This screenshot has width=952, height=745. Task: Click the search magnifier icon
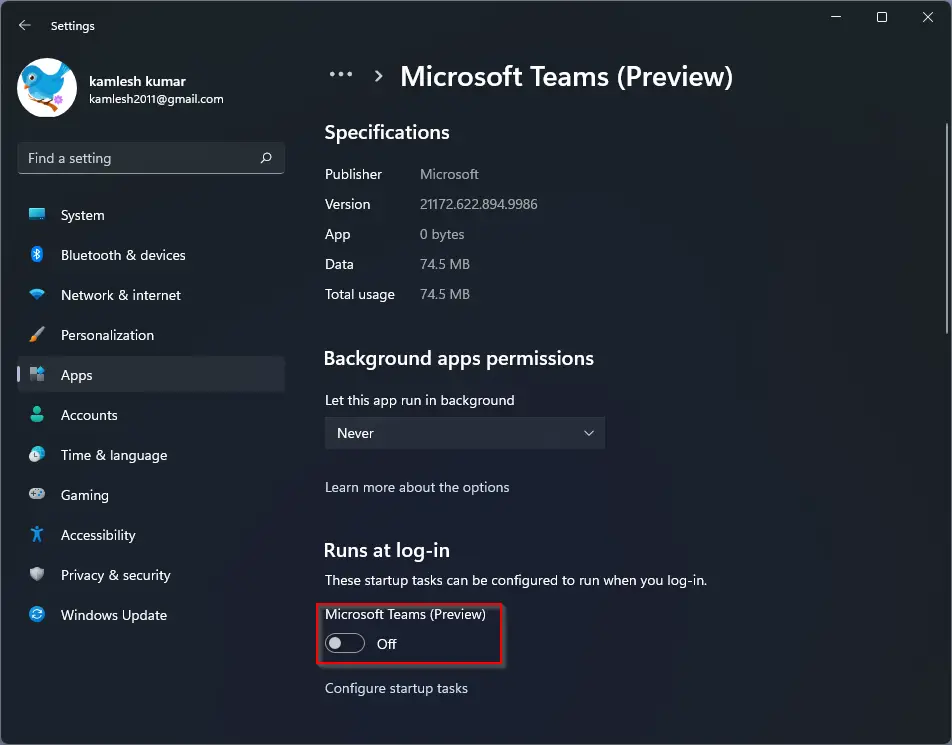point(266,158)
